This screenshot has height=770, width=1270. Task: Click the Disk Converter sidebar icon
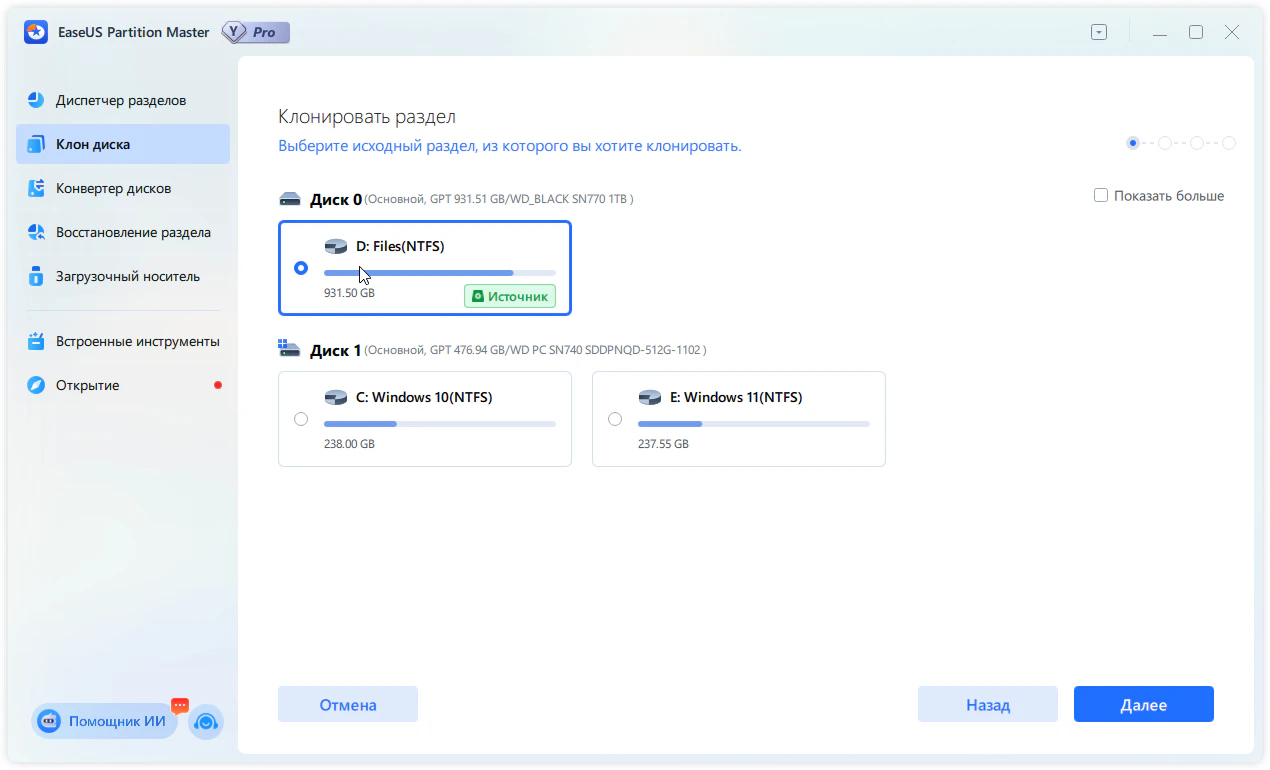coord(36,188)
